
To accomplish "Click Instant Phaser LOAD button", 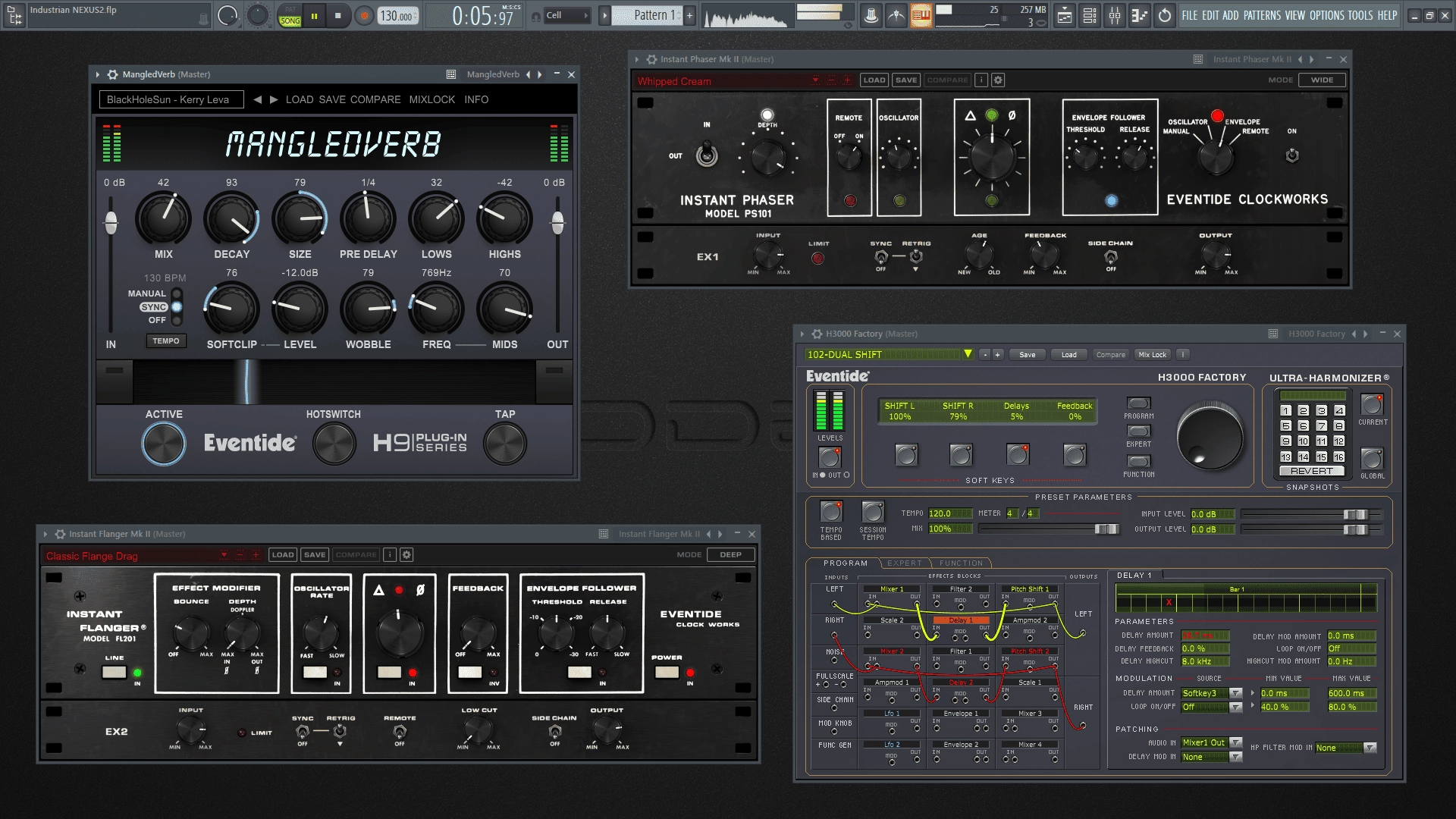I will [x=874, y=80].
